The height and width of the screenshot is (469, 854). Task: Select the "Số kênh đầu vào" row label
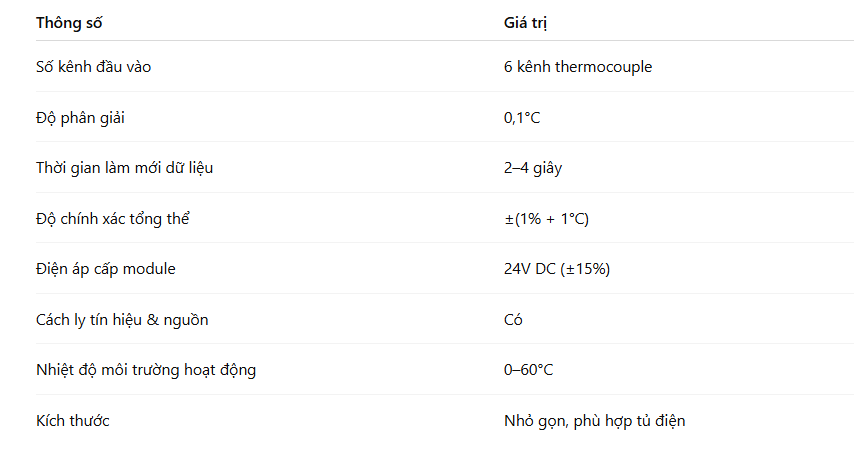pos(94,67)
